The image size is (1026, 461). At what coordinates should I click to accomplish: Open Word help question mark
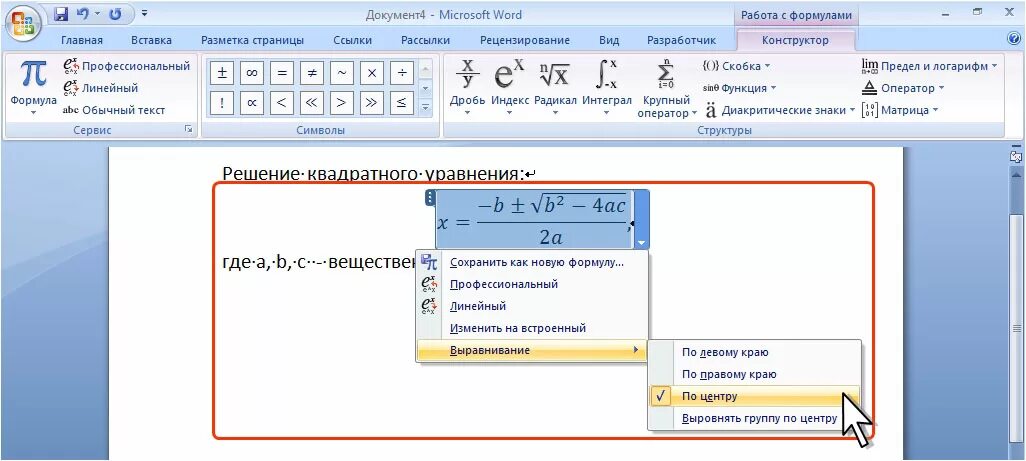pyautogui.click(x=1014, y=39)
